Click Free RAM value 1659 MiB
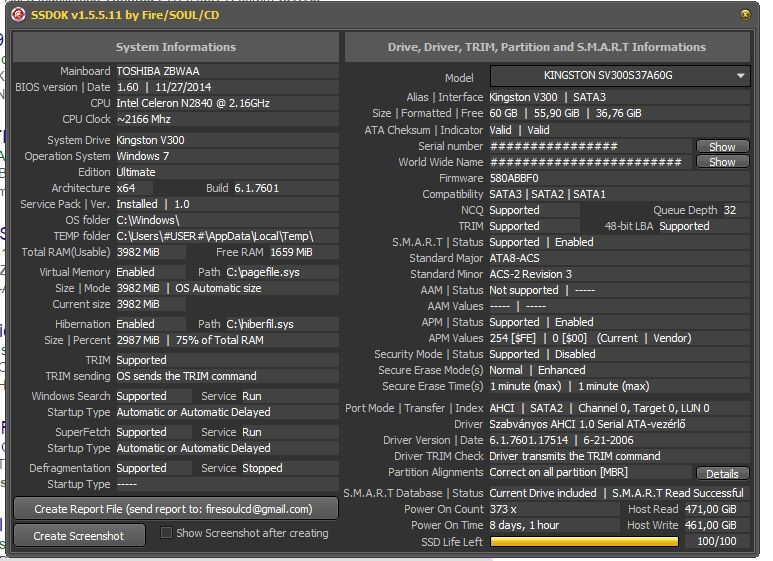 click(291, 252)
